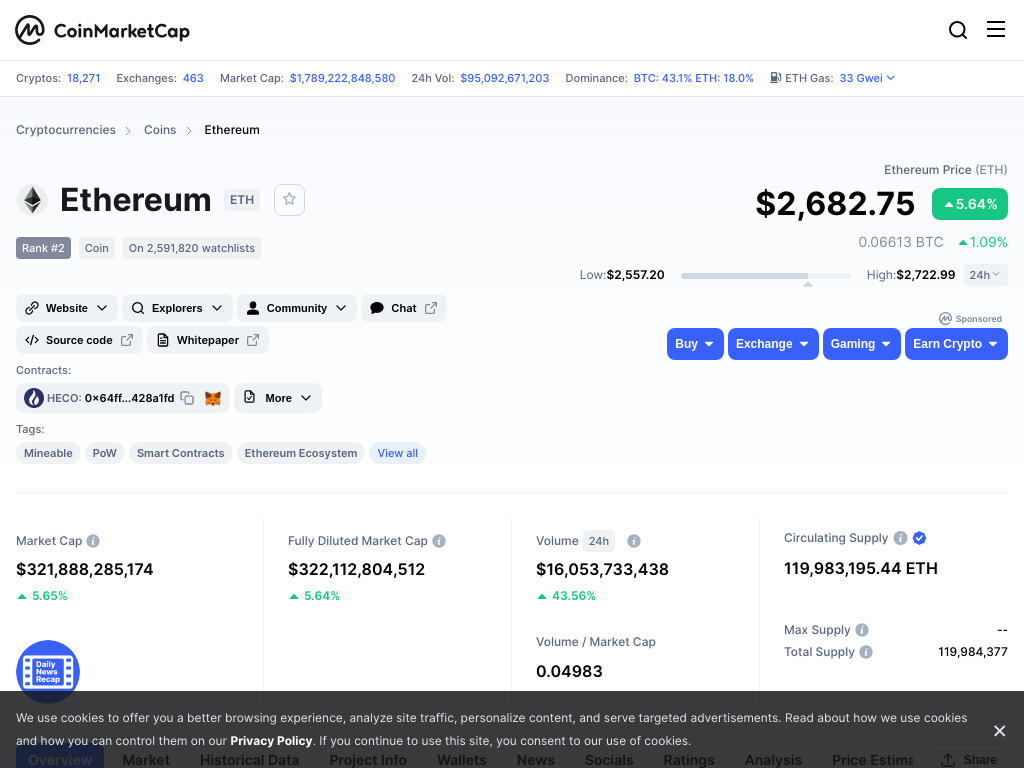Open the Privacy Policy link
The height and width of the screenshot is (768, 1024).
(x=271, y=741)
